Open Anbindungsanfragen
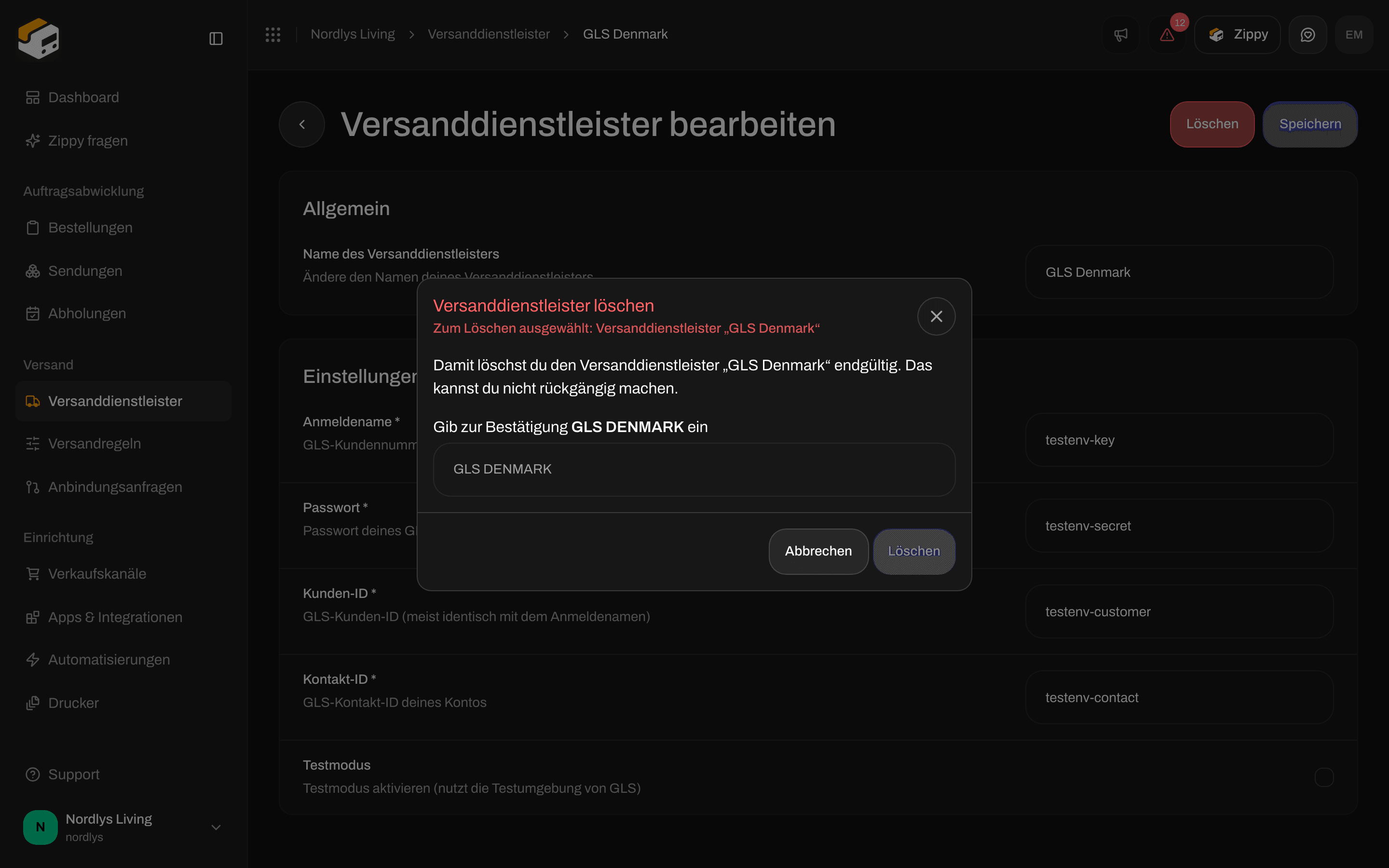The height and width of the screenshot is (868, 1389). 123,487
